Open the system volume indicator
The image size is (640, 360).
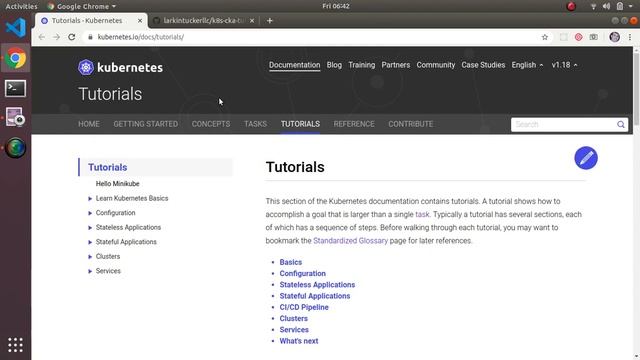606,6
